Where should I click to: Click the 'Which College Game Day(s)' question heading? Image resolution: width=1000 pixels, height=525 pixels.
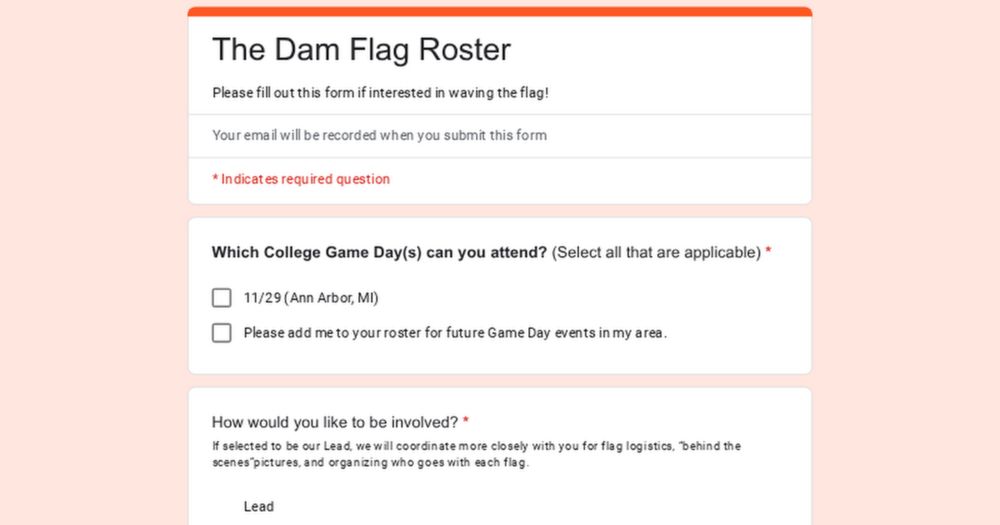point(379,253)
